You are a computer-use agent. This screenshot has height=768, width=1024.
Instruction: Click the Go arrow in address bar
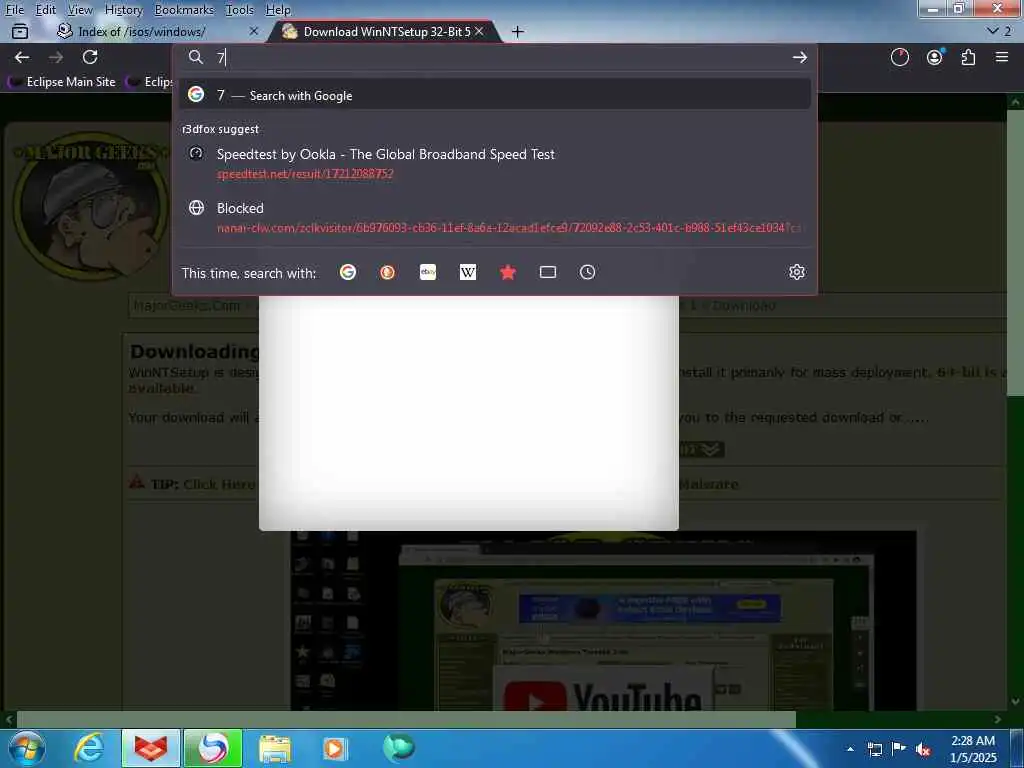(799, 57)
